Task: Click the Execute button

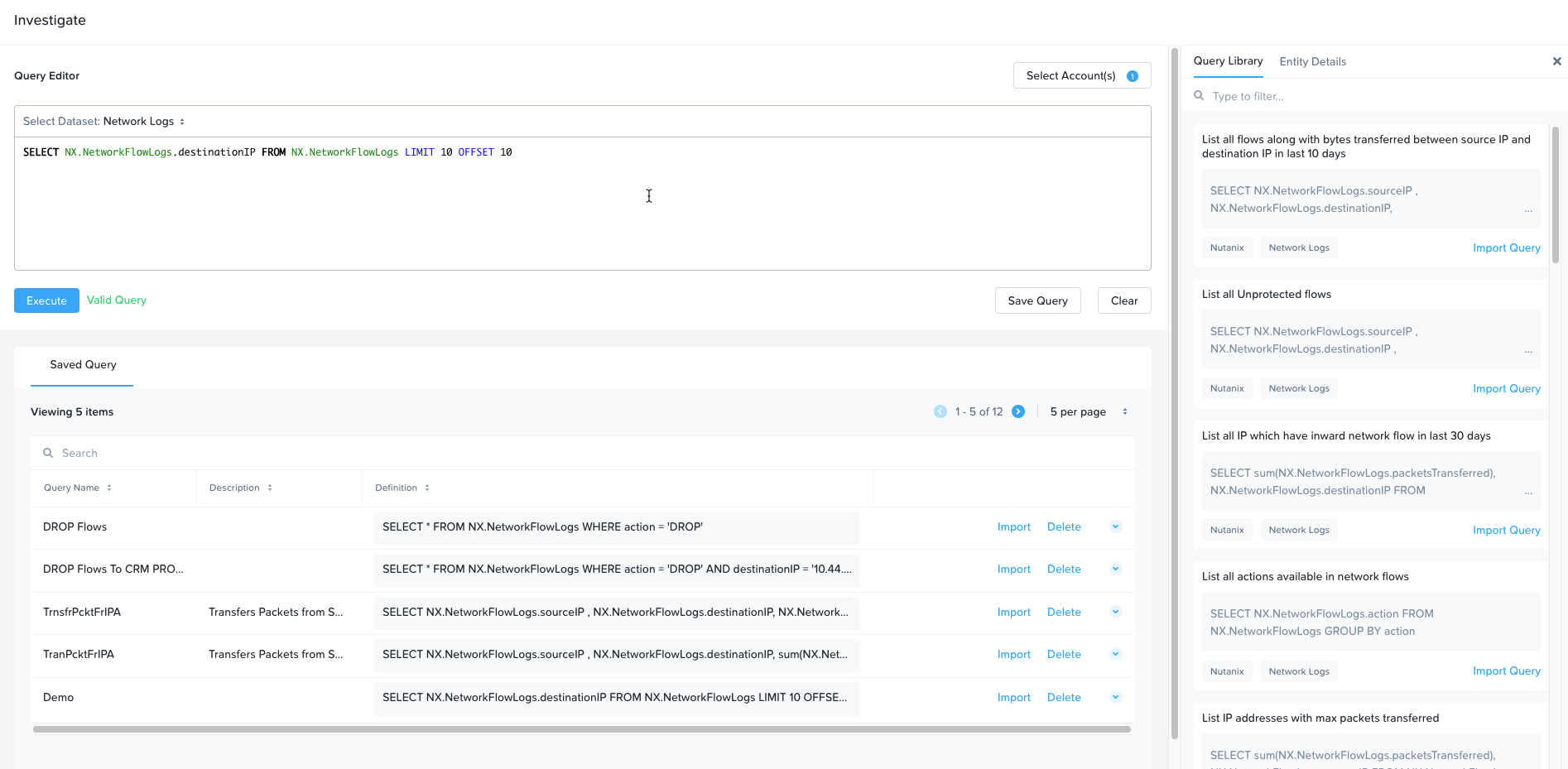Action: (46, 300)
